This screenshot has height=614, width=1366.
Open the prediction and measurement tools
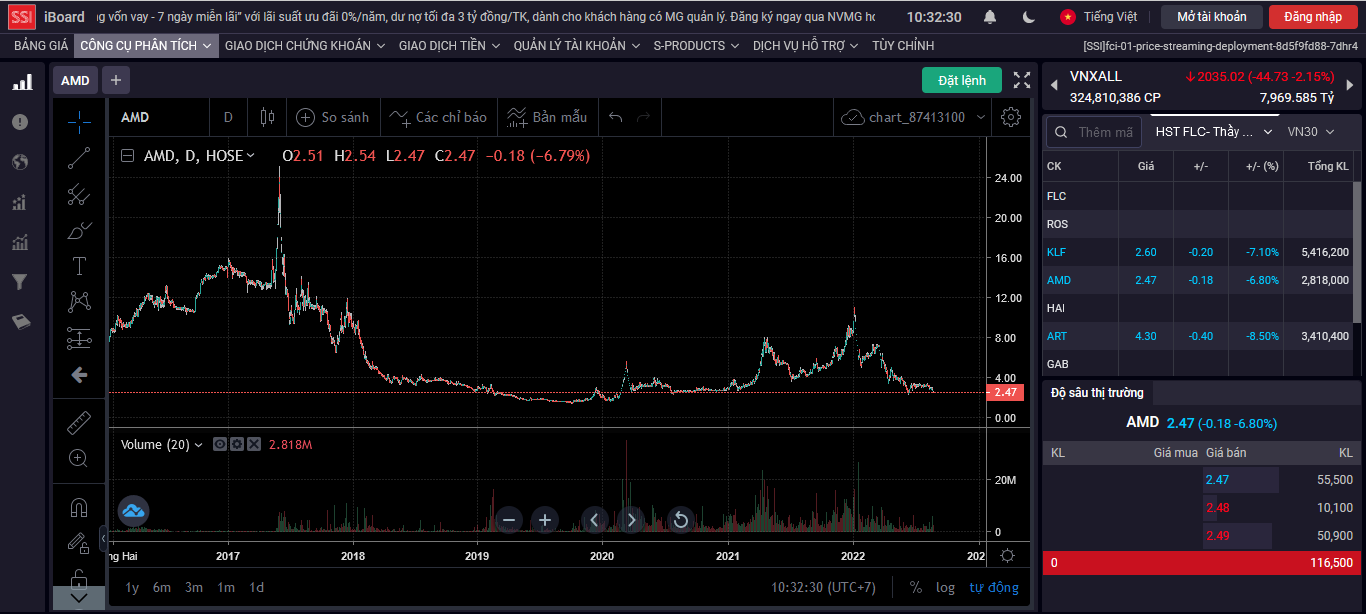(x=79, y=338)
